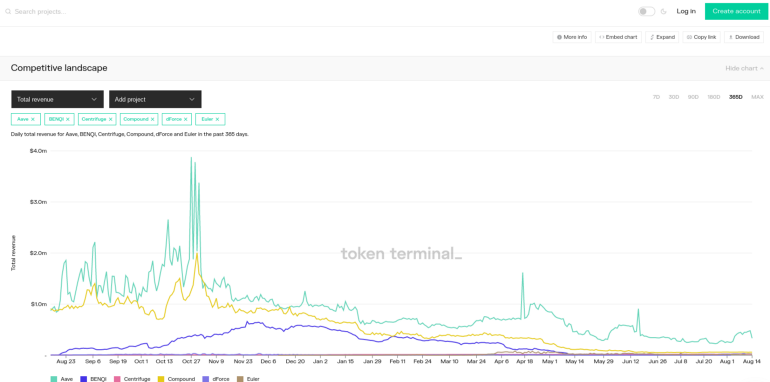This screenshot has width=770, height=382.
Task: Toggle Compound series in legend
Action: [x=176, y=379]
